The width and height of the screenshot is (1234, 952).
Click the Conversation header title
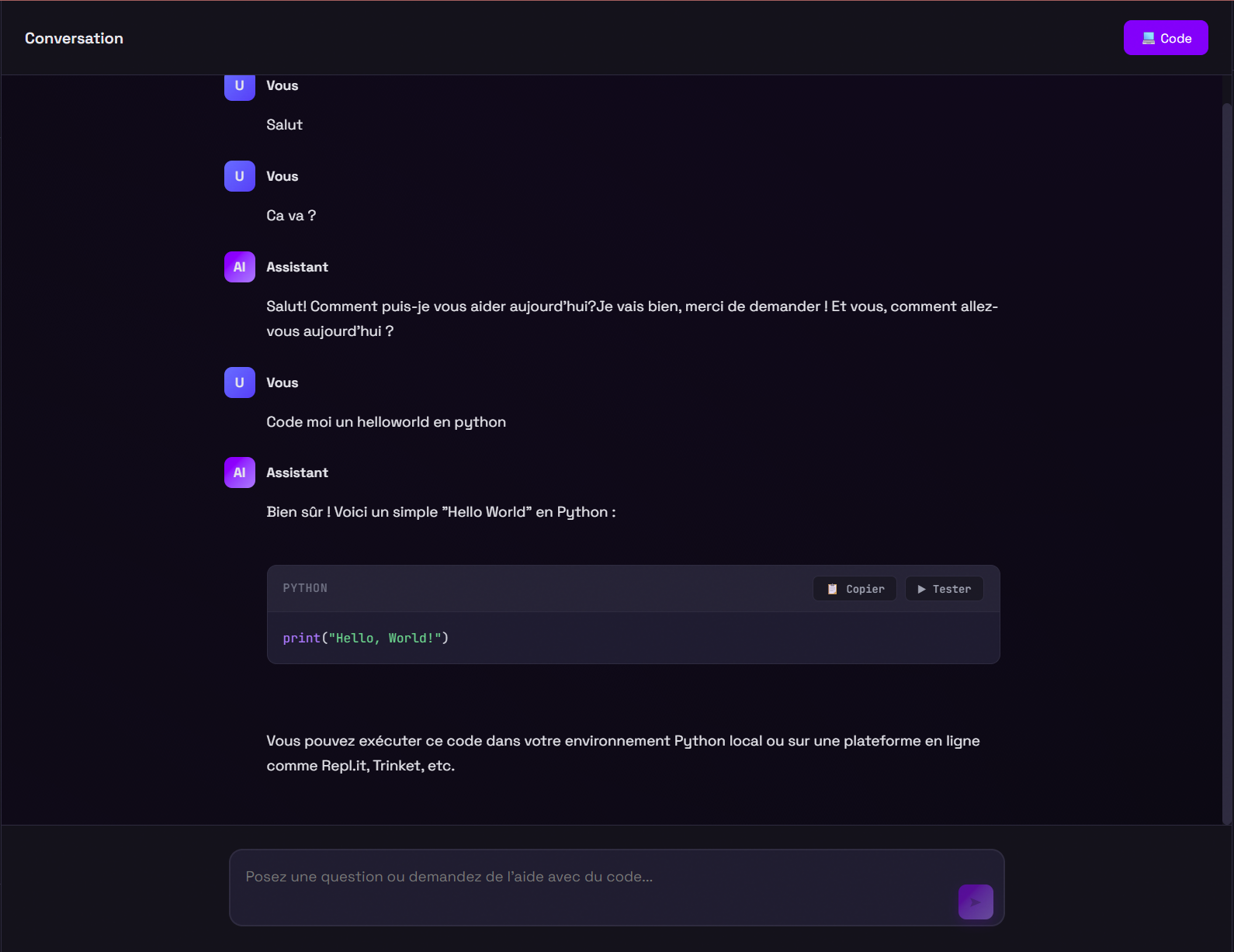[74, 38]
